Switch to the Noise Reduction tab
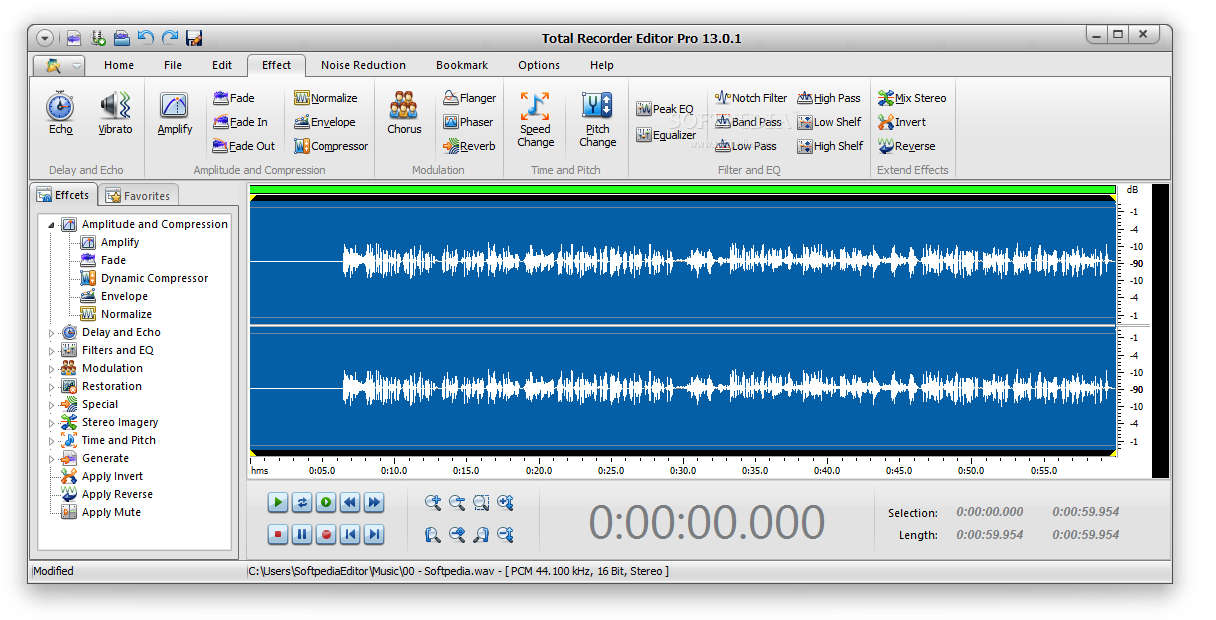This screenshot has height=620, width=1216. [363, 65]
